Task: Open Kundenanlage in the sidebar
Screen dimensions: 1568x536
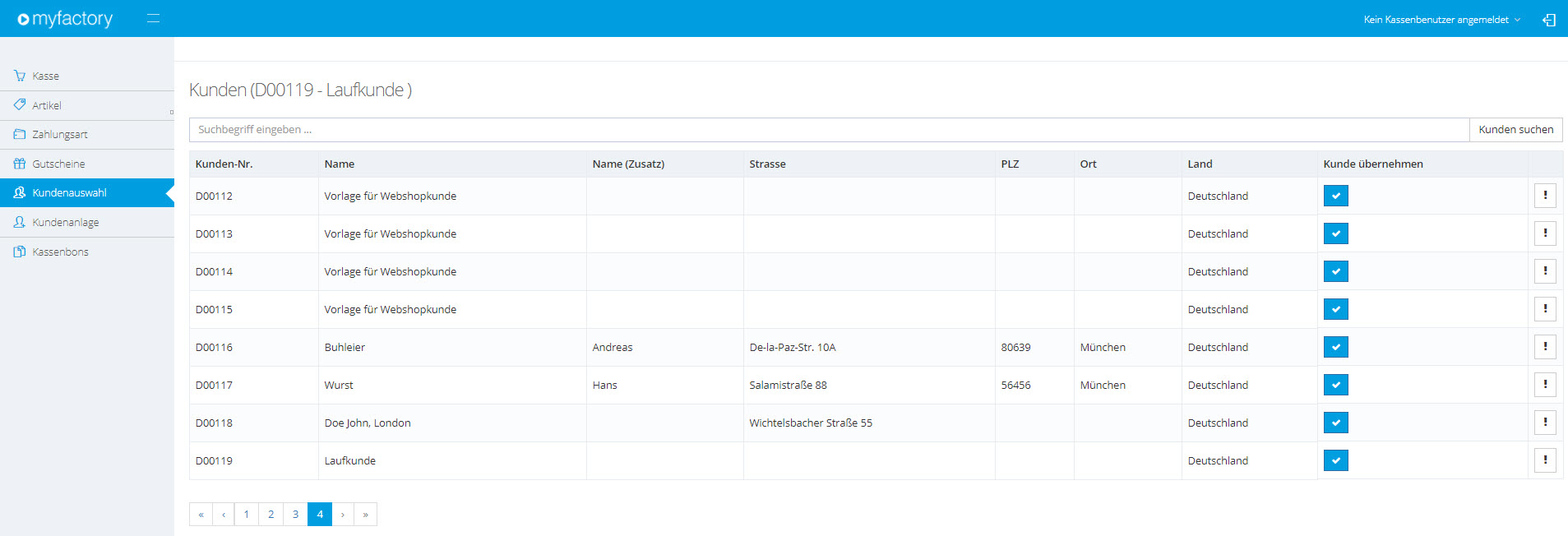Action: 87,222
